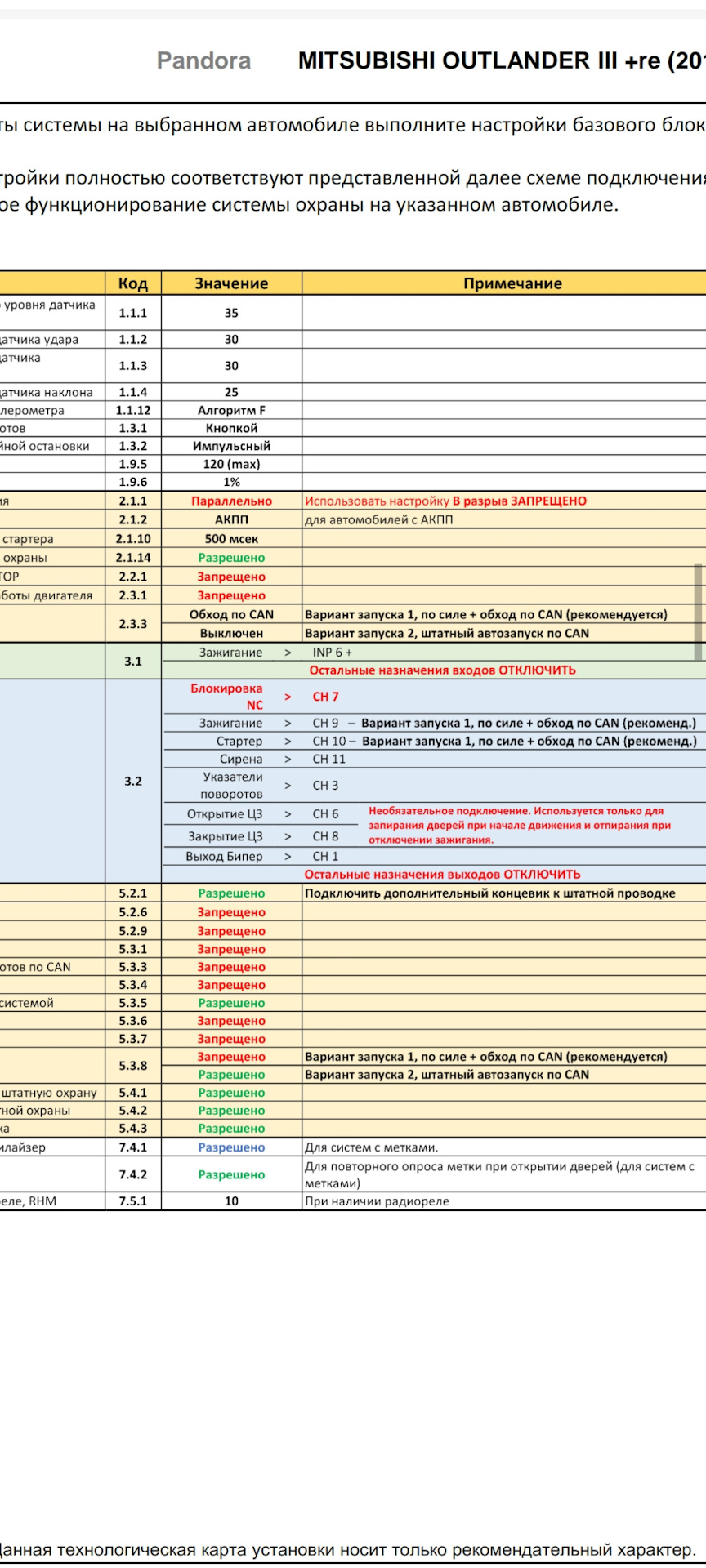Click value "10" in row 7.5.1
This screenshot has width=706, height=1568.
[x=231, y=1201]
